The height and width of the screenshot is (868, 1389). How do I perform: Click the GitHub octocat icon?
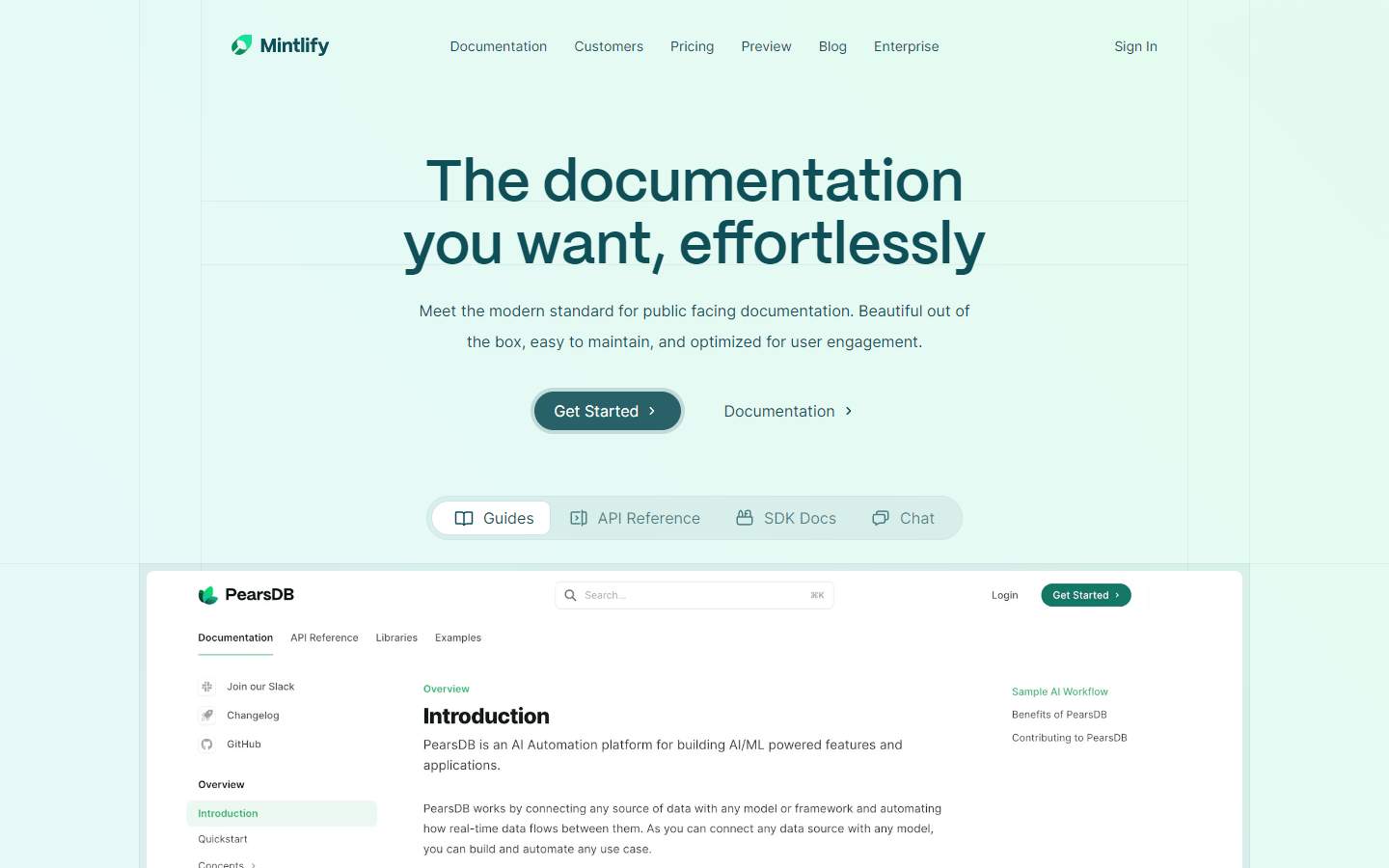coord(206,745)
